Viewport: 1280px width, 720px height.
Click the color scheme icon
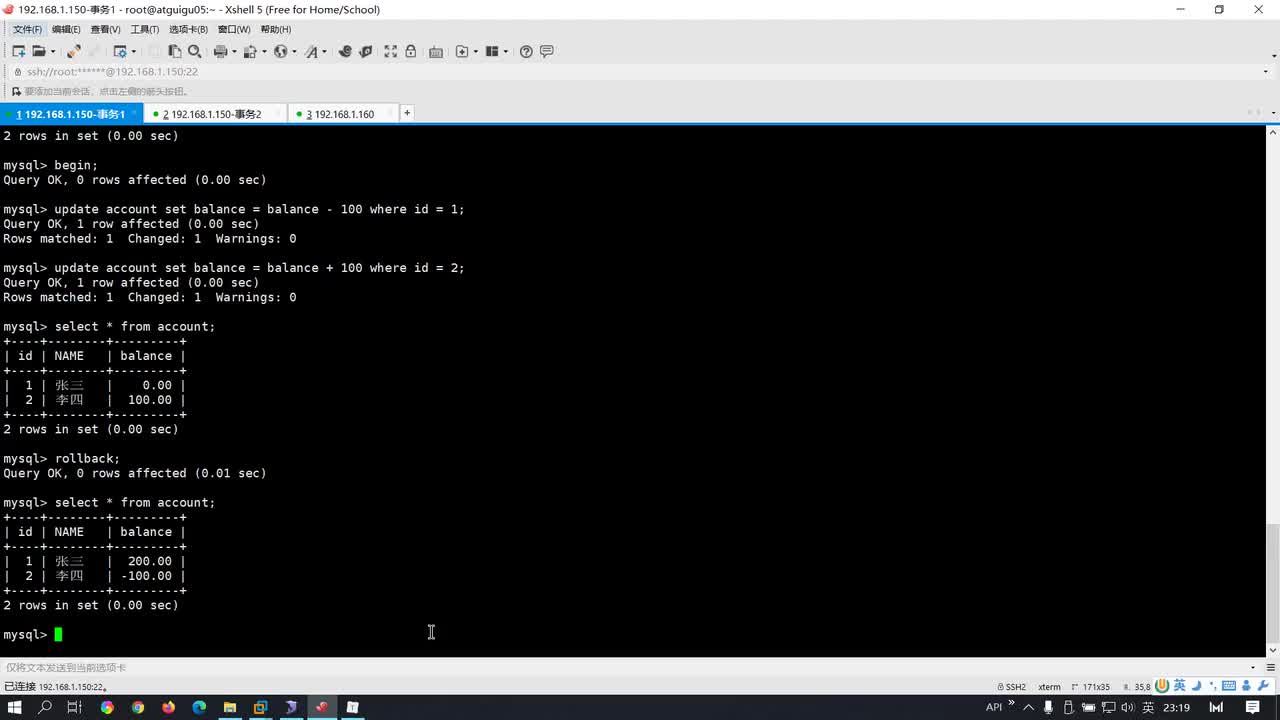click(x=250, y=51)
